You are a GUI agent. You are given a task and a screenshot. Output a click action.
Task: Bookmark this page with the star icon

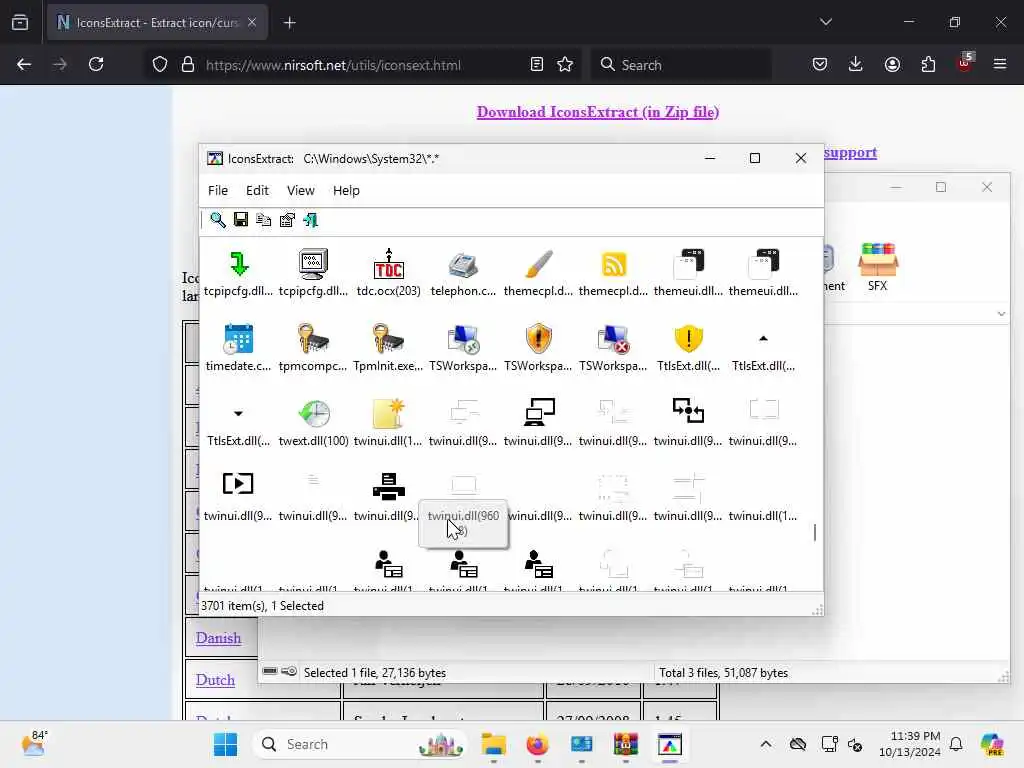tap(565, 64)
